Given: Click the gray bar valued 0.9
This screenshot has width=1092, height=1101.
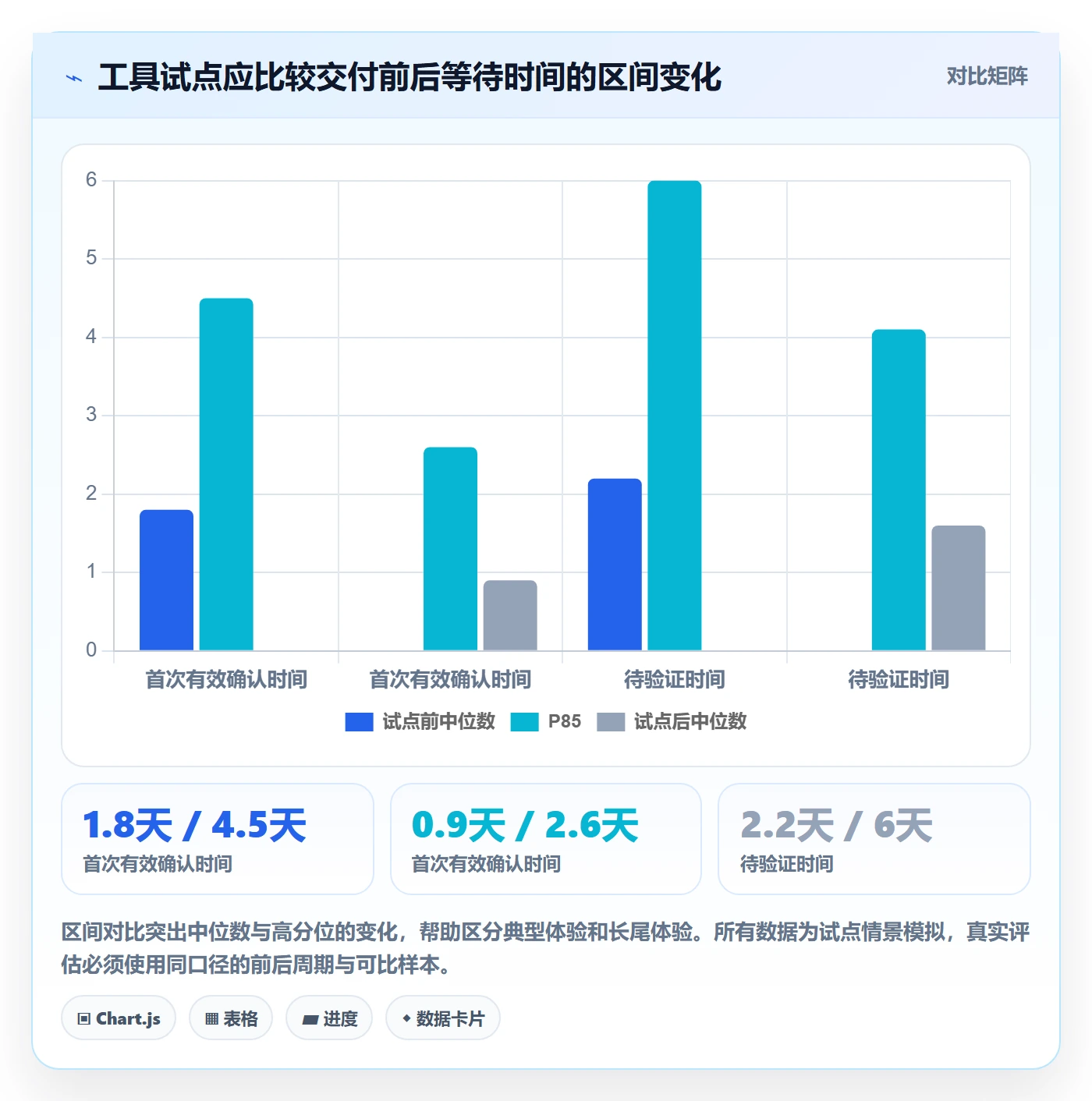Looking at the screenshot, I should point(510,615).
